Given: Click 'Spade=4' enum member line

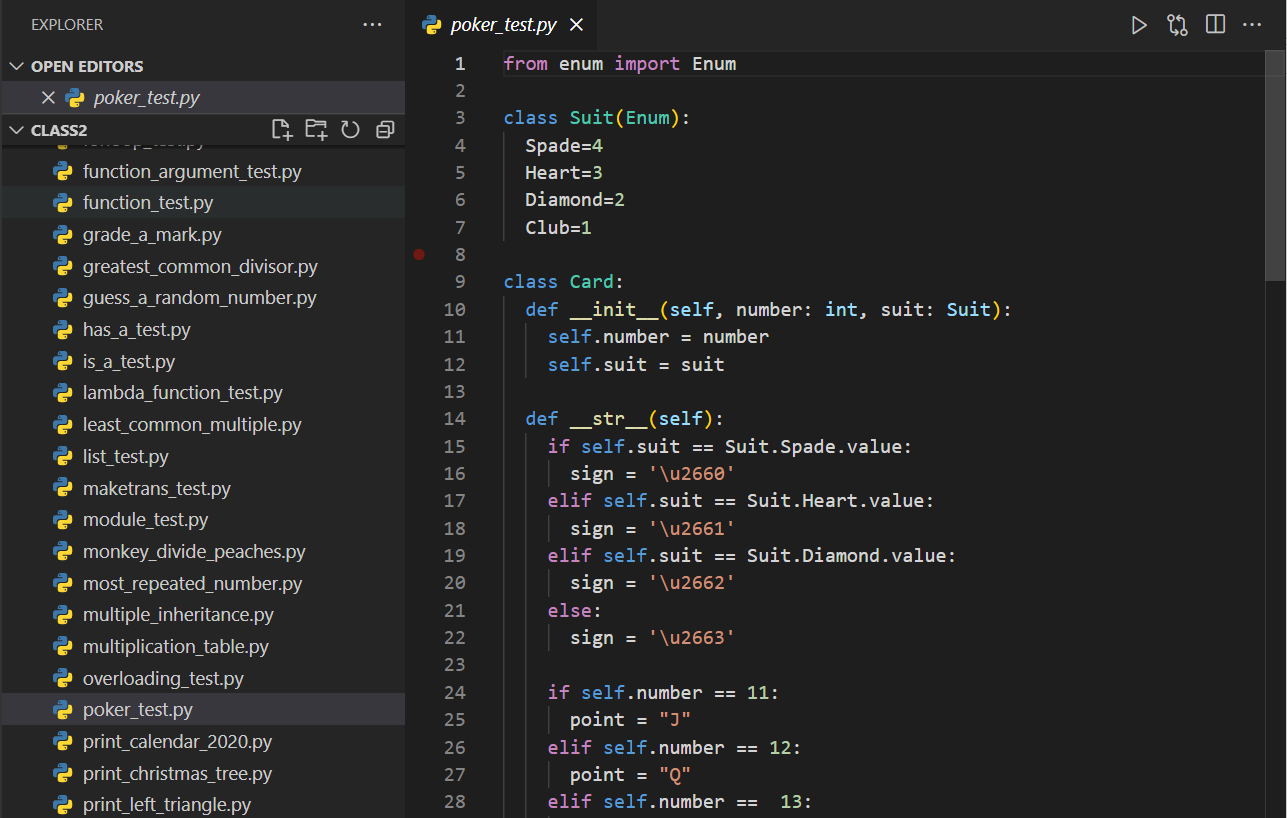Looking at the screenshot, I should click(x=564, y=146).
